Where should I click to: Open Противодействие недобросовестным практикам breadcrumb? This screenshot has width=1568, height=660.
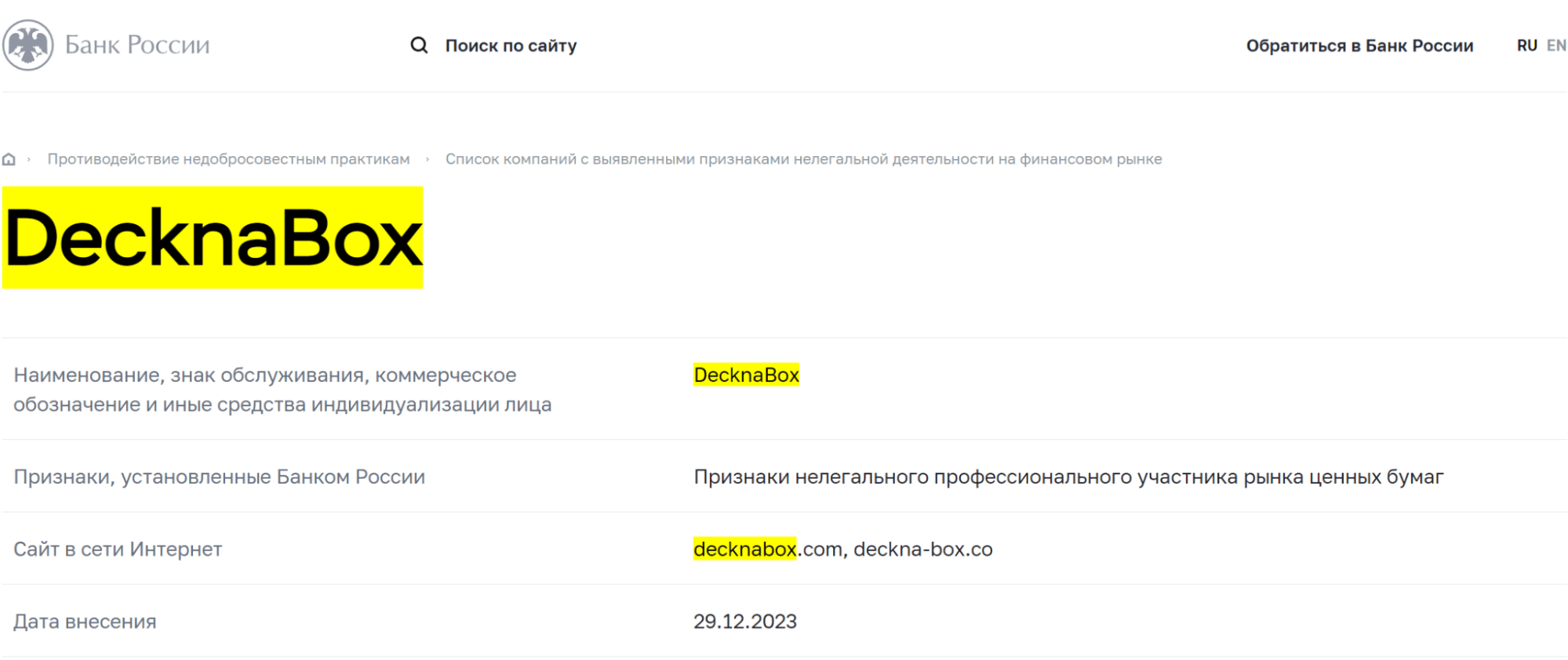point(228,159)
